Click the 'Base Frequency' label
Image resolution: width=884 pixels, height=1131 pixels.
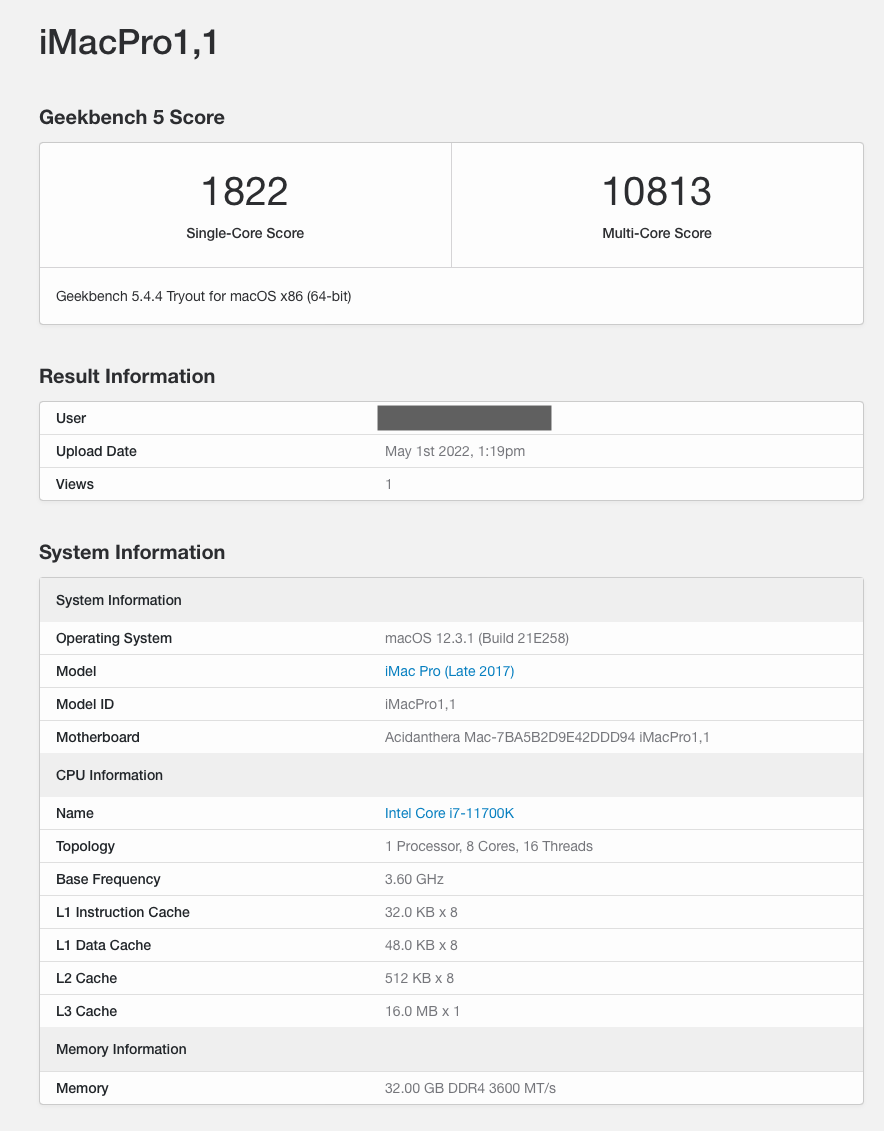tap(108, 880)
